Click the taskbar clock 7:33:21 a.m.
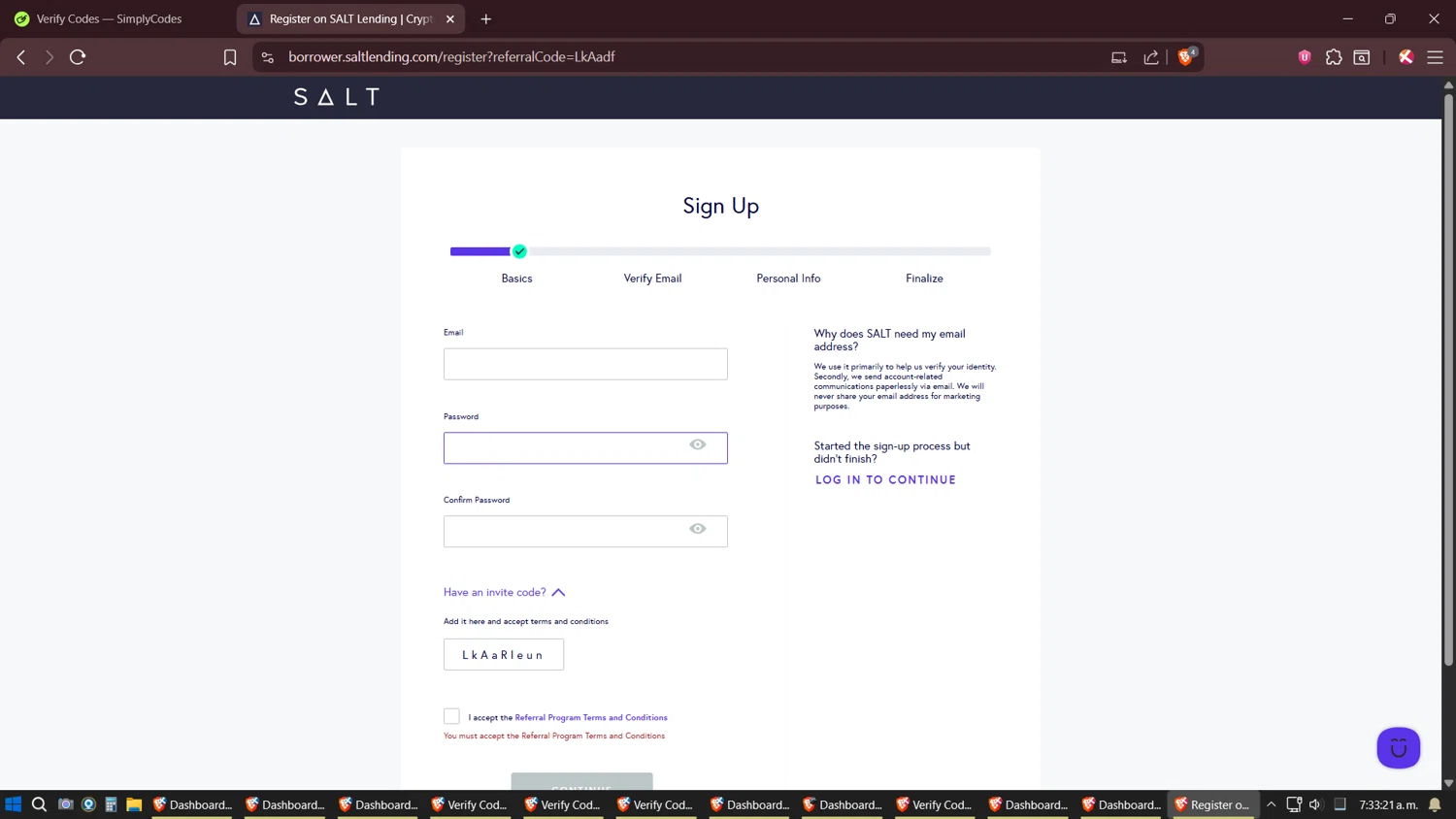The height and width of the screenshot is (819, 1456). 1388,804
